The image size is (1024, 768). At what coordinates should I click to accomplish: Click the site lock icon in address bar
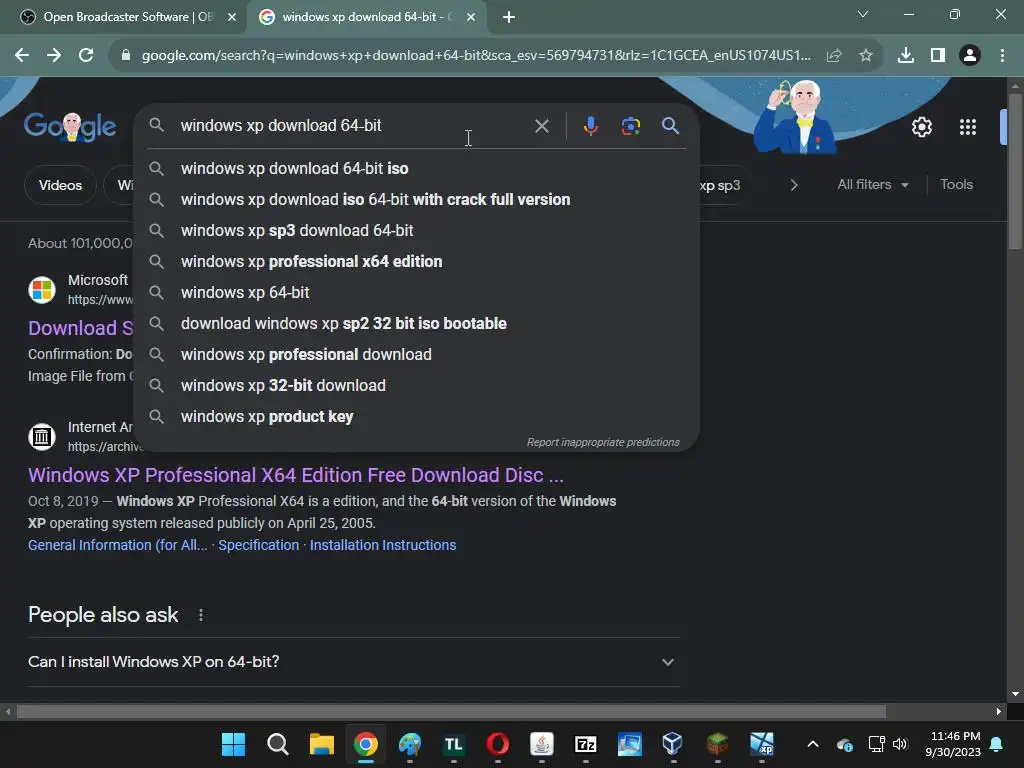(x=126, y=56)
